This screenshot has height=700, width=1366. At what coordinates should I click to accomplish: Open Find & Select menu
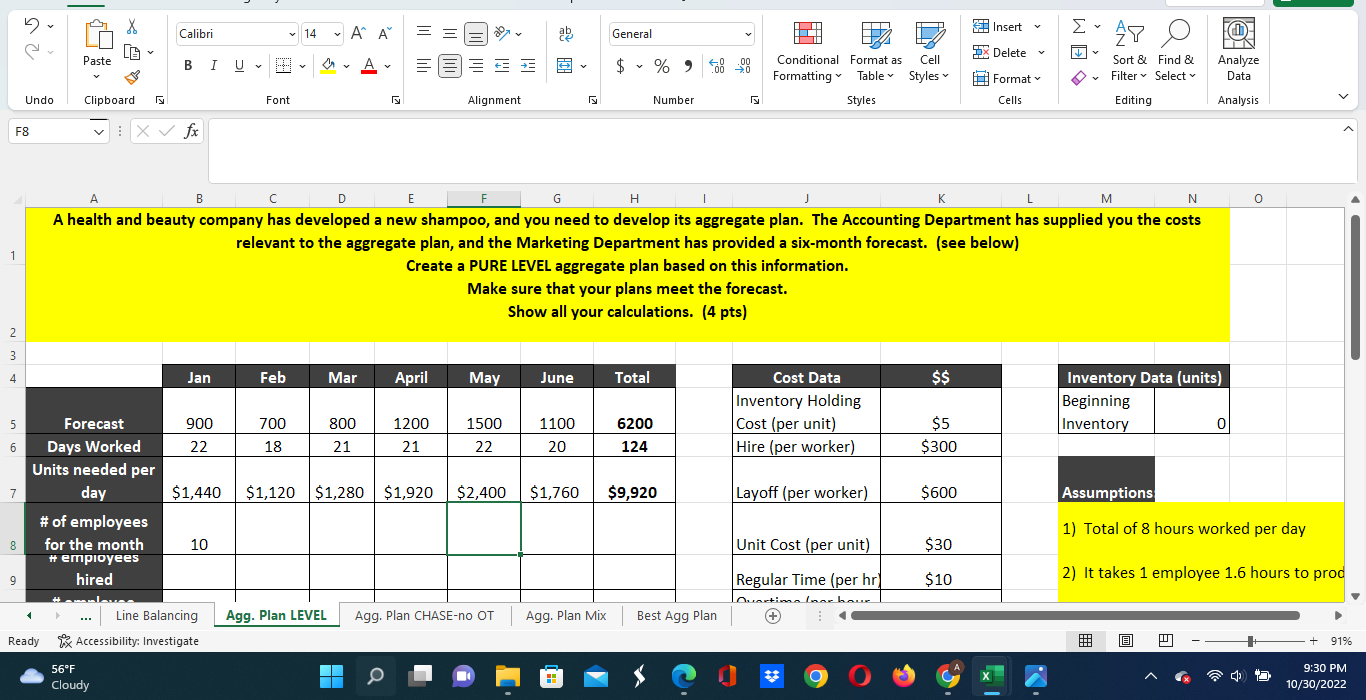pyautogui.click(x=1175, y=52)
